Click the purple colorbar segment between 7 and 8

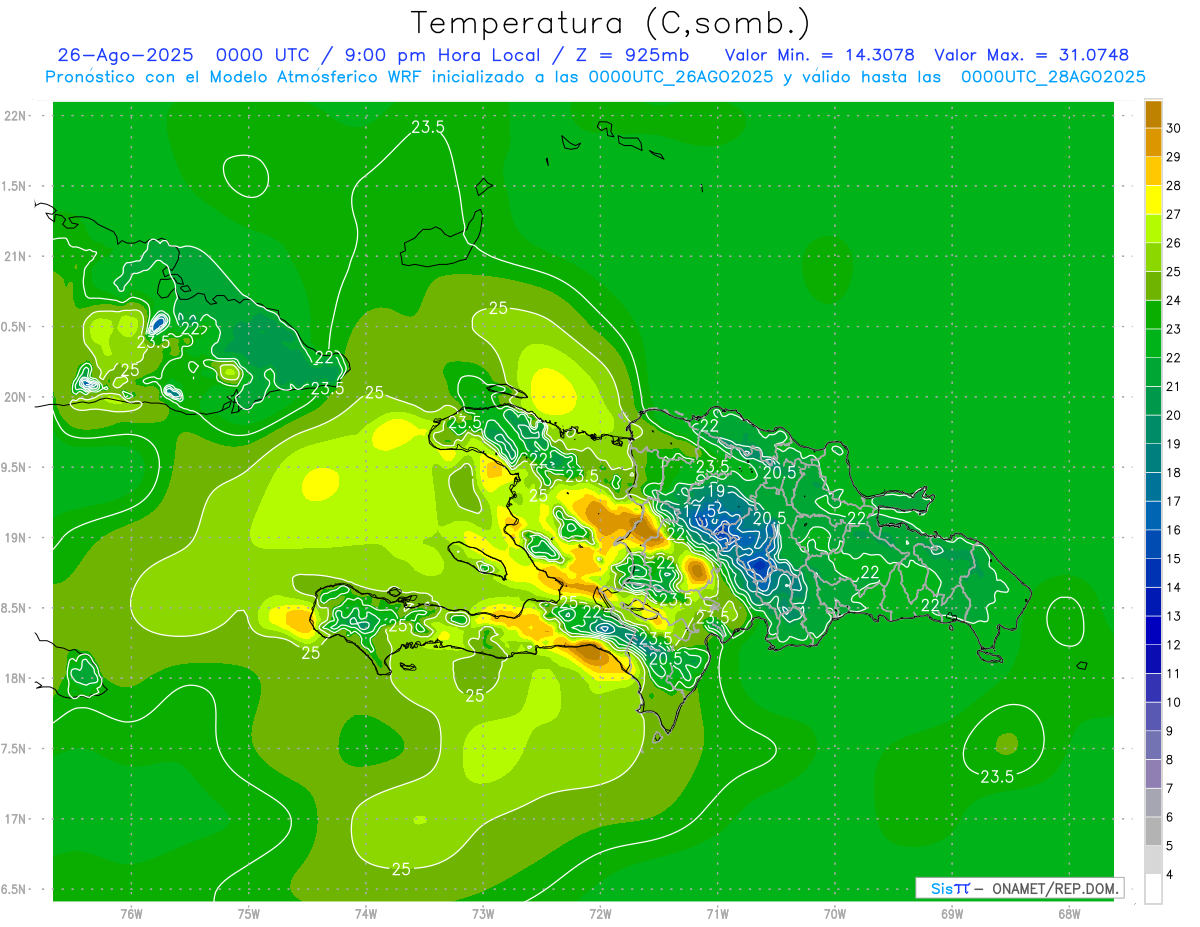pos(1153,774)
